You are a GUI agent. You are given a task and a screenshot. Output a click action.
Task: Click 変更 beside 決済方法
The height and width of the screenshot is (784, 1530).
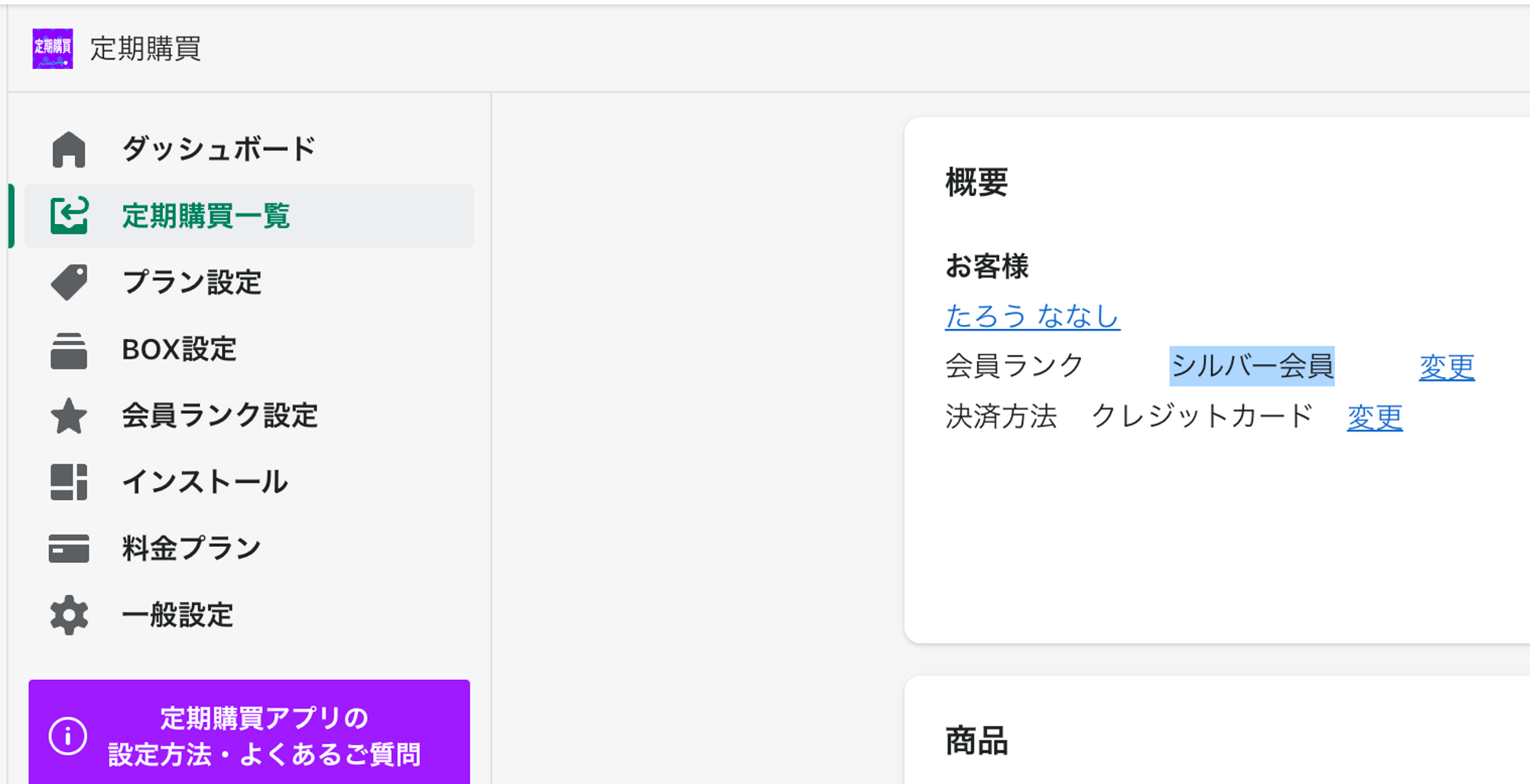(x=1375, y=417)
